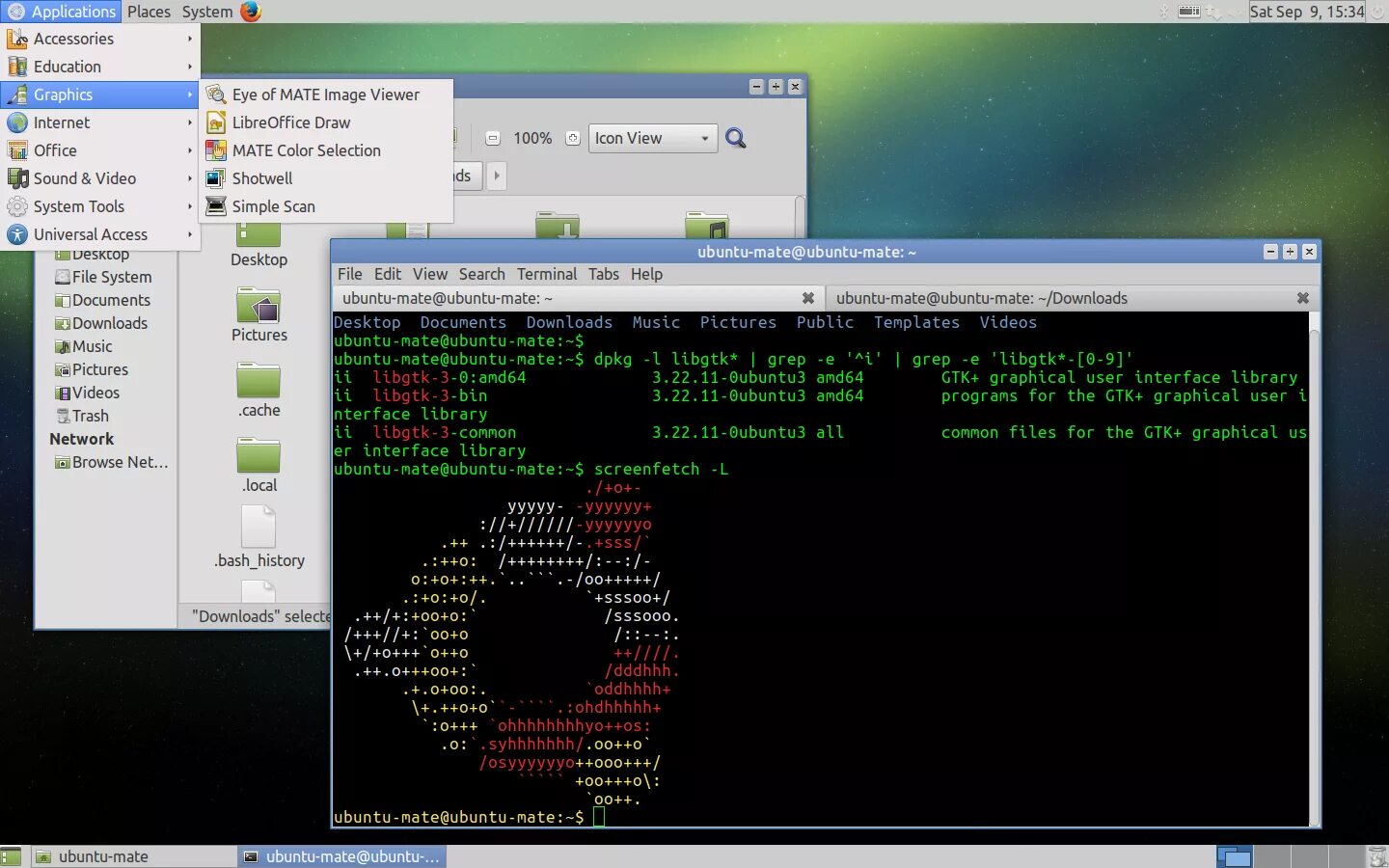This screenshot has height=868, width=1389.
Task: Click the path bar forward arrow
Action: (x=497, y=176)
